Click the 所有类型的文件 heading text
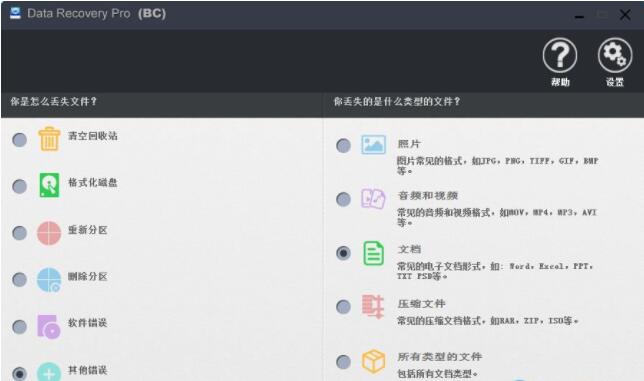 point(439,356)
